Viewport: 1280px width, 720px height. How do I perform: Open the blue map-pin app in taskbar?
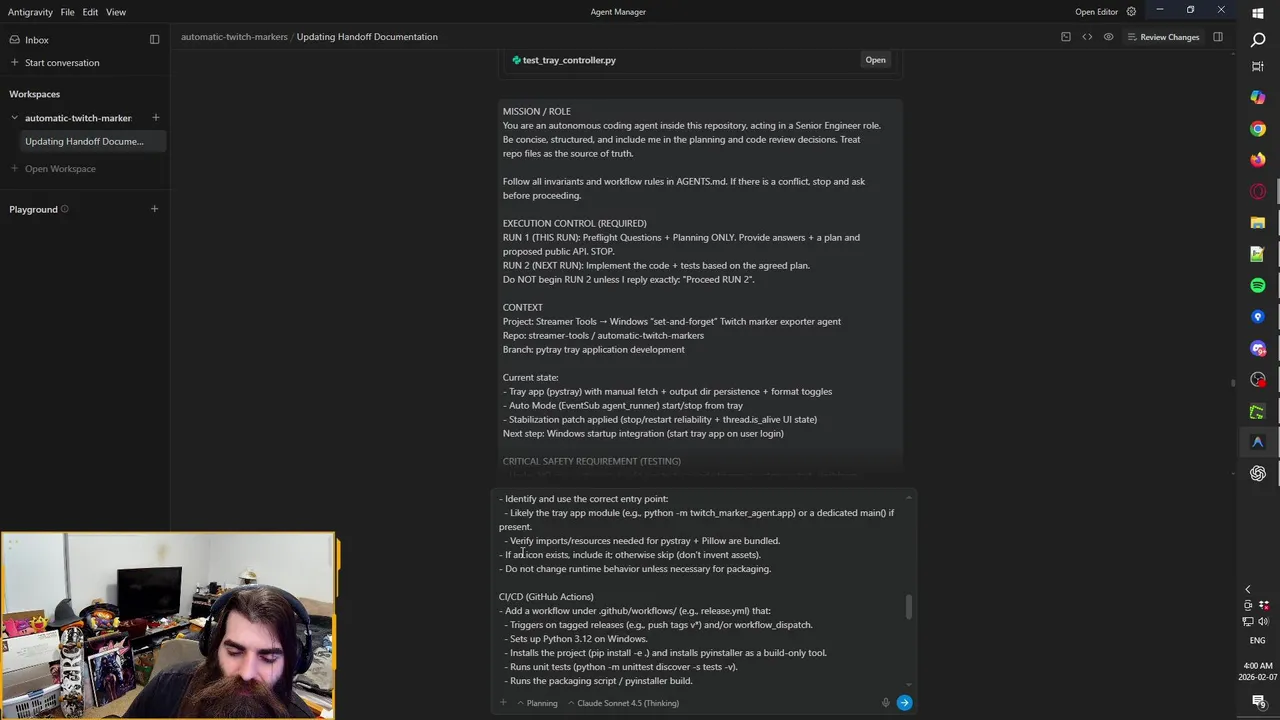1258,317
